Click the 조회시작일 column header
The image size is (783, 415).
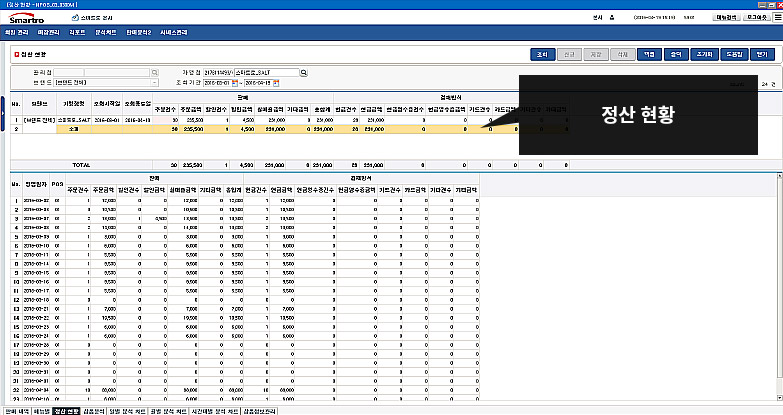[x=107, y=104]
